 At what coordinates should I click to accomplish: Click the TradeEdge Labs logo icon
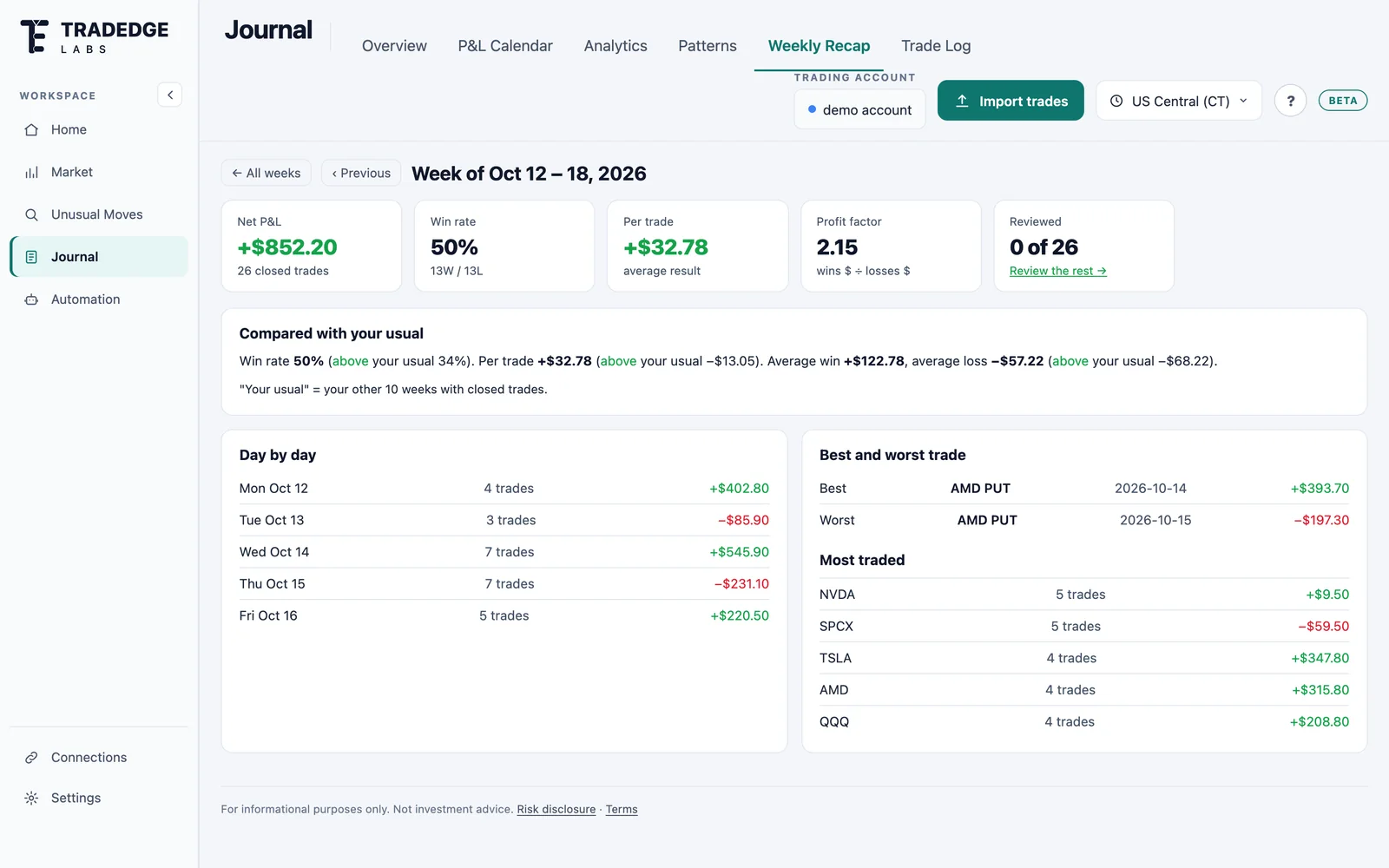tap(34, 36)
